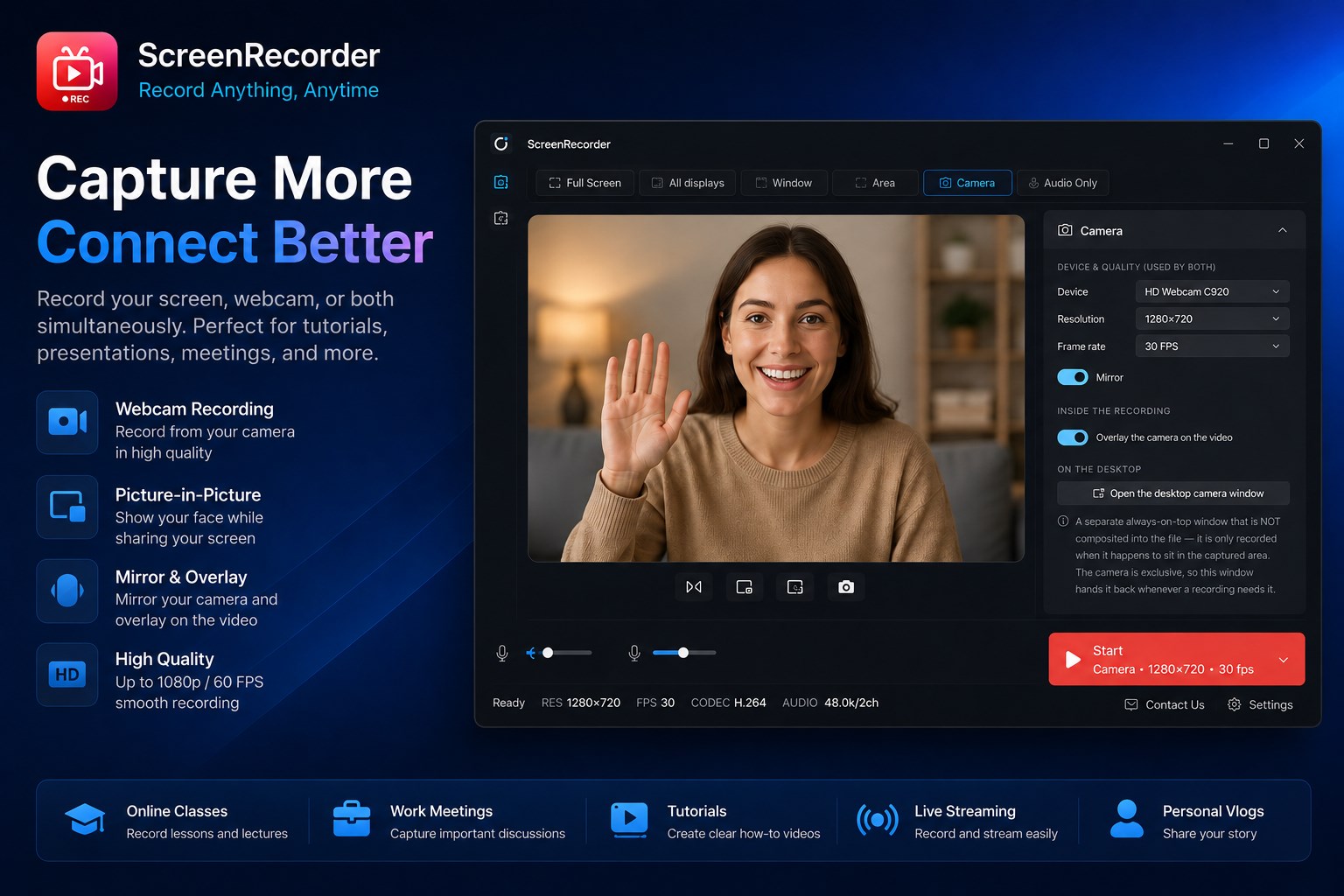1344x896 pixels.
Task: Click the second microphone icon beside the blue slider
Action: tap(634, 653)
